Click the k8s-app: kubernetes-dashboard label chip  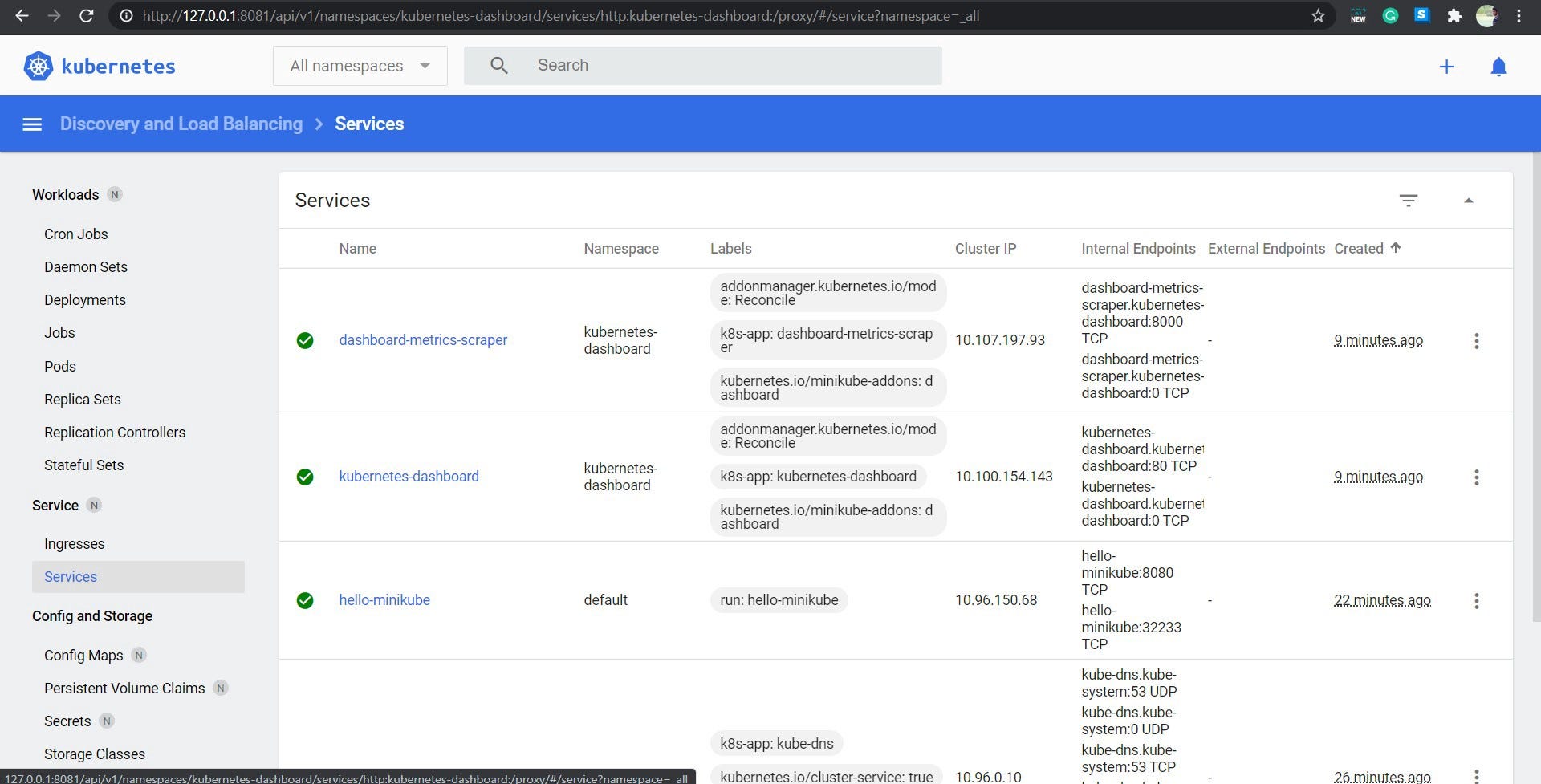819,477
